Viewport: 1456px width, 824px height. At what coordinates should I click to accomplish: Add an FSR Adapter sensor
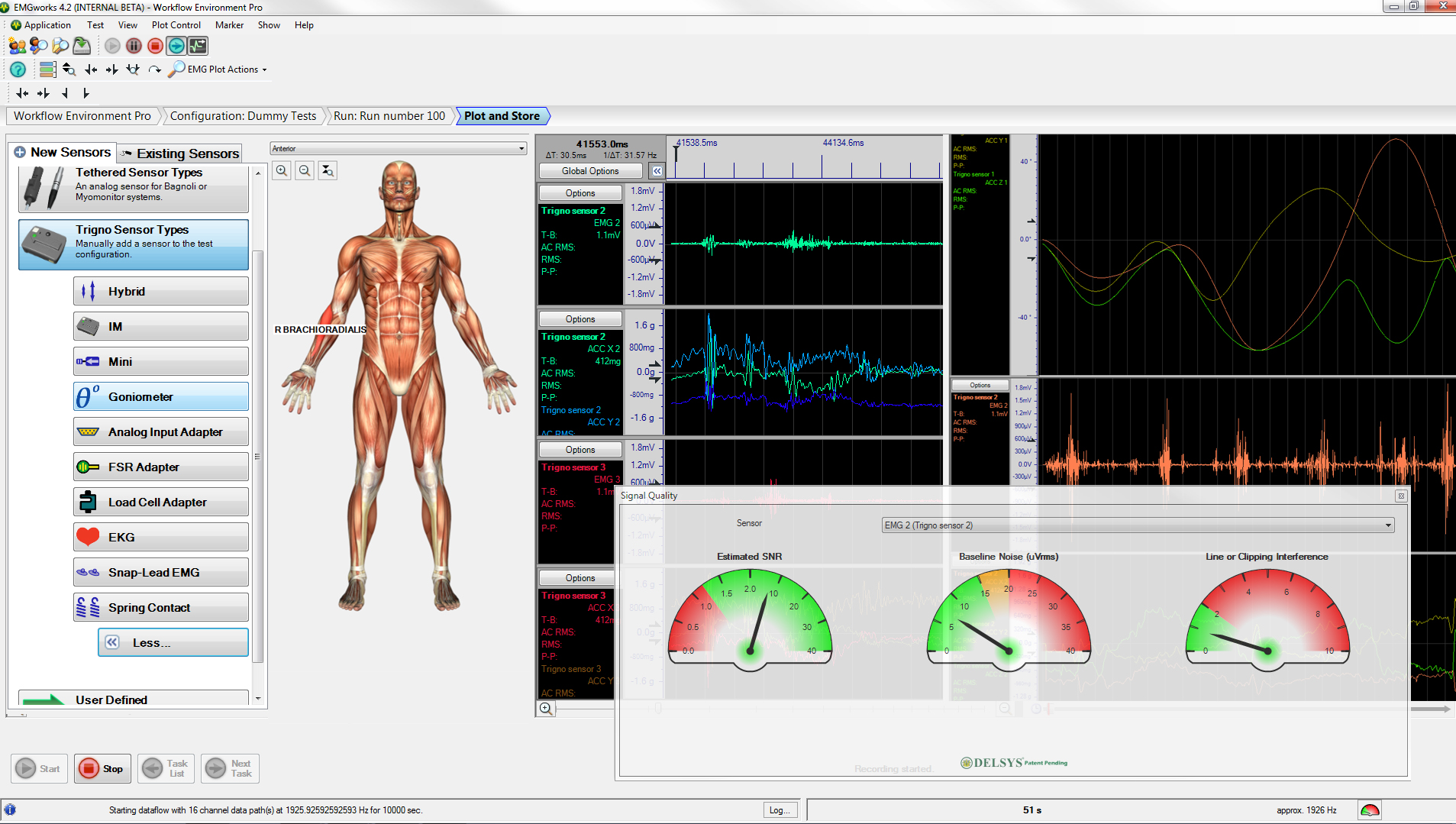click(161, 467)
